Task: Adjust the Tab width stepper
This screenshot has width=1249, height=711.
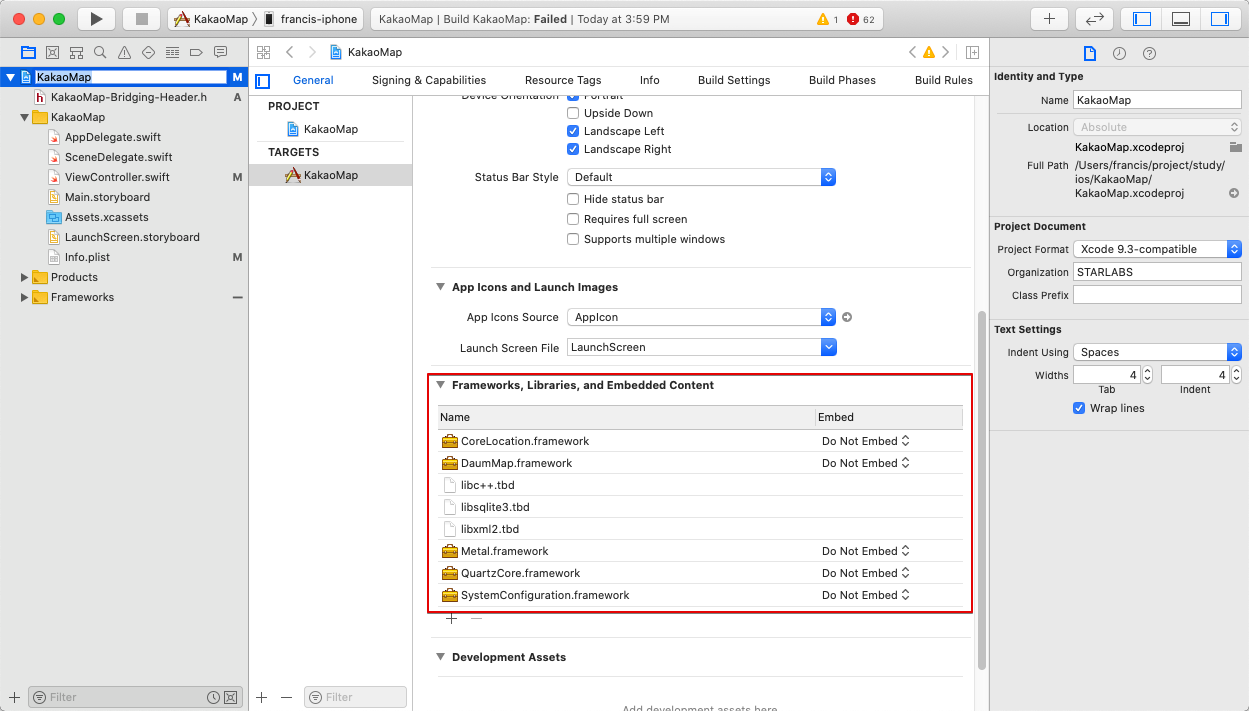Action: click(x=1148, y=375)
